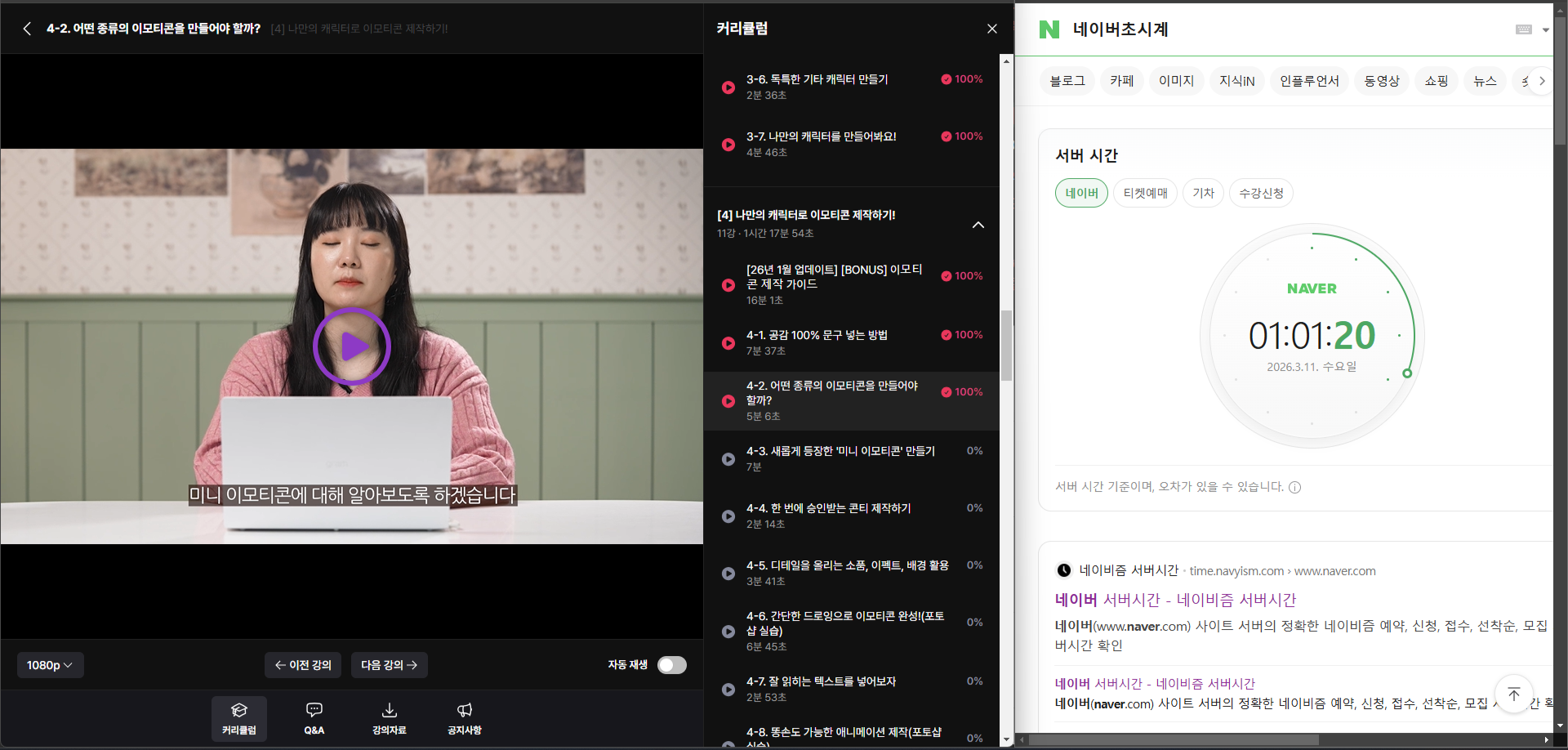
Task: Expand the Naver search box dropdown arrow
Action: click(x=1546, y=30)
